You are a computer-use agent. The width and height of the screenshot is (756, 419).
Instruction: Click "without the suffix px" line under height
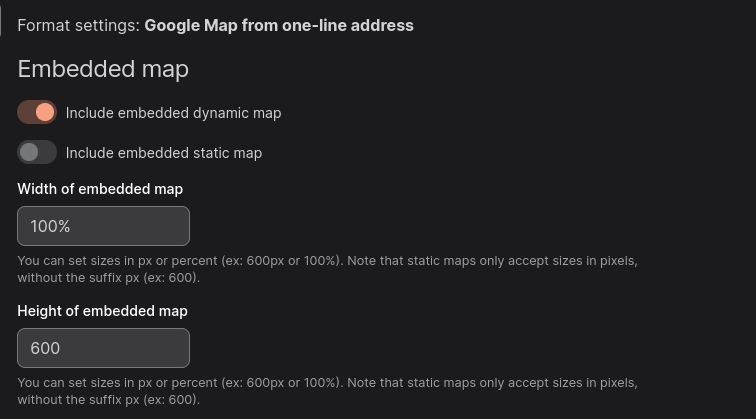point(108,400)
